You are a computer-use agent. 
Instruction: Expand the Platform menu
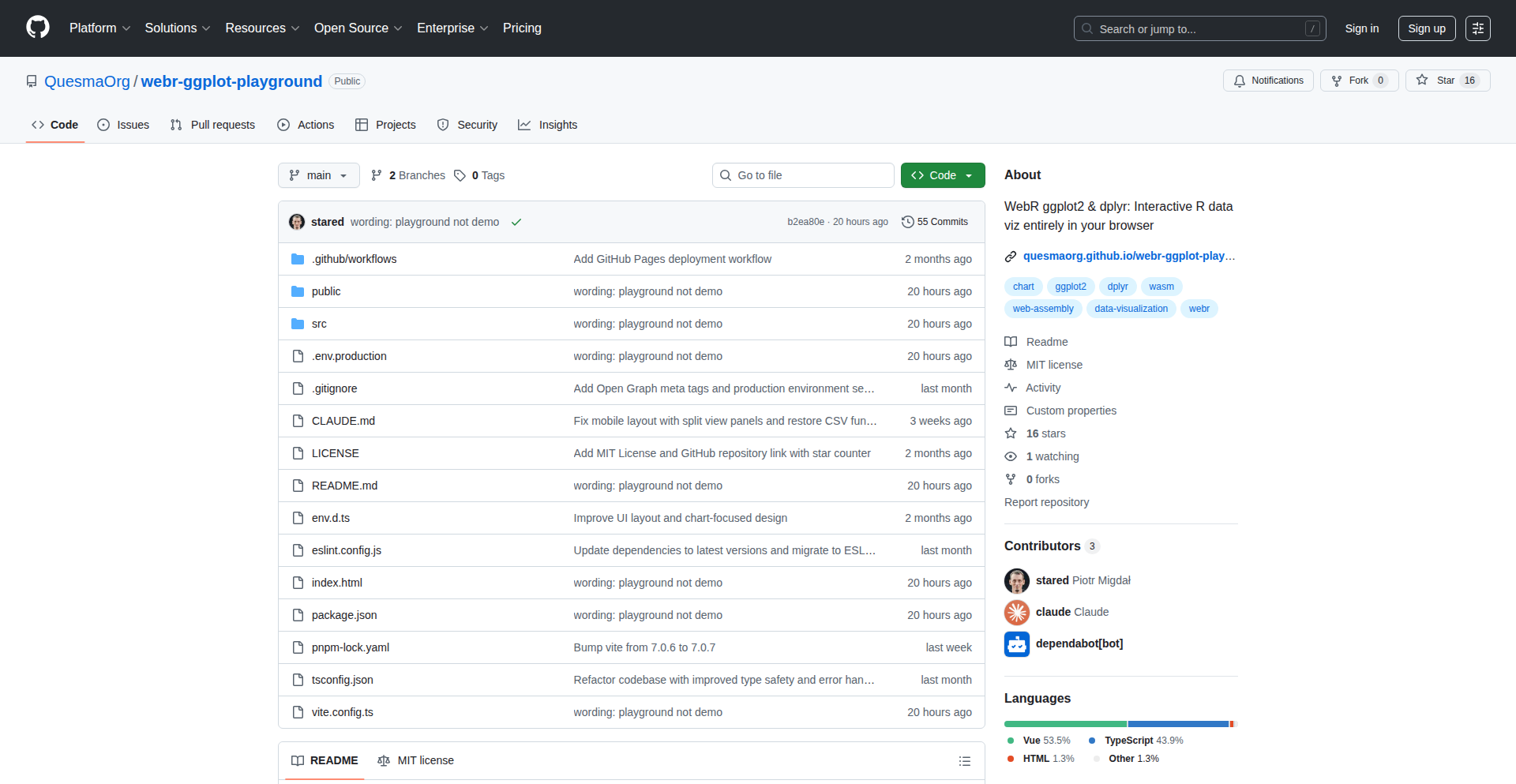point(99,28)
